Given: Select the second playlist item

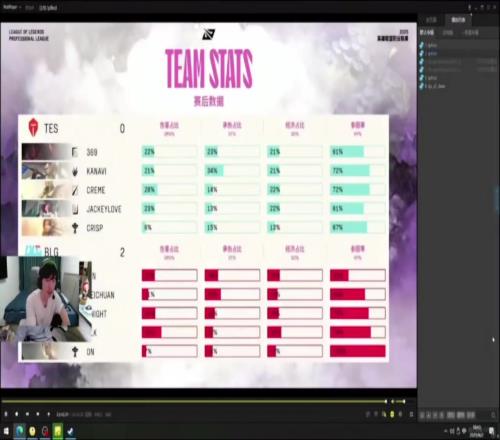Looking at the screenshot, I should 458,53.
